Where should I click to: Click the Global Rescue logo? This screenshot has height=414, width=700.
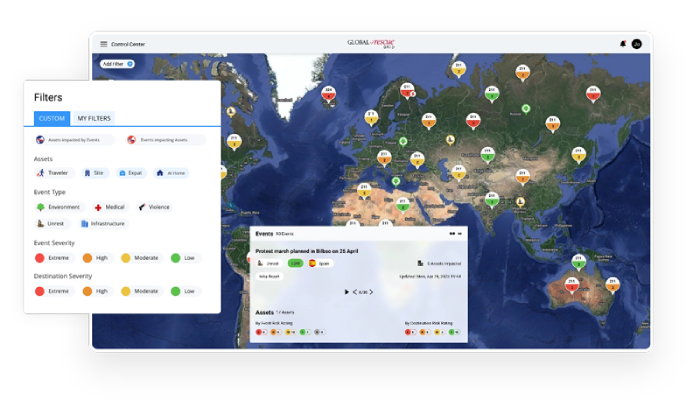click(370, 43)
